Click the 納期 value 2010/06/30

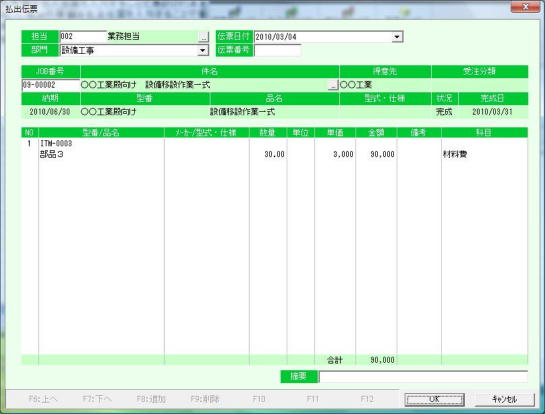50,112
